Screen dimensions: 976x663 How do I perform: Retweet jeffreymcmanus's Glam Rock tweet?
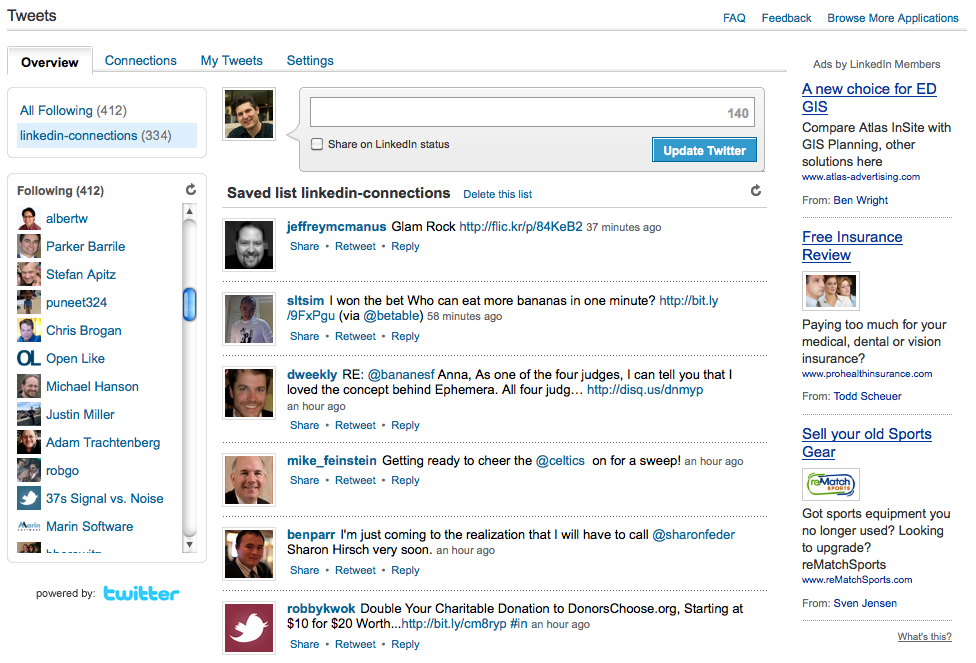point(355,246)
